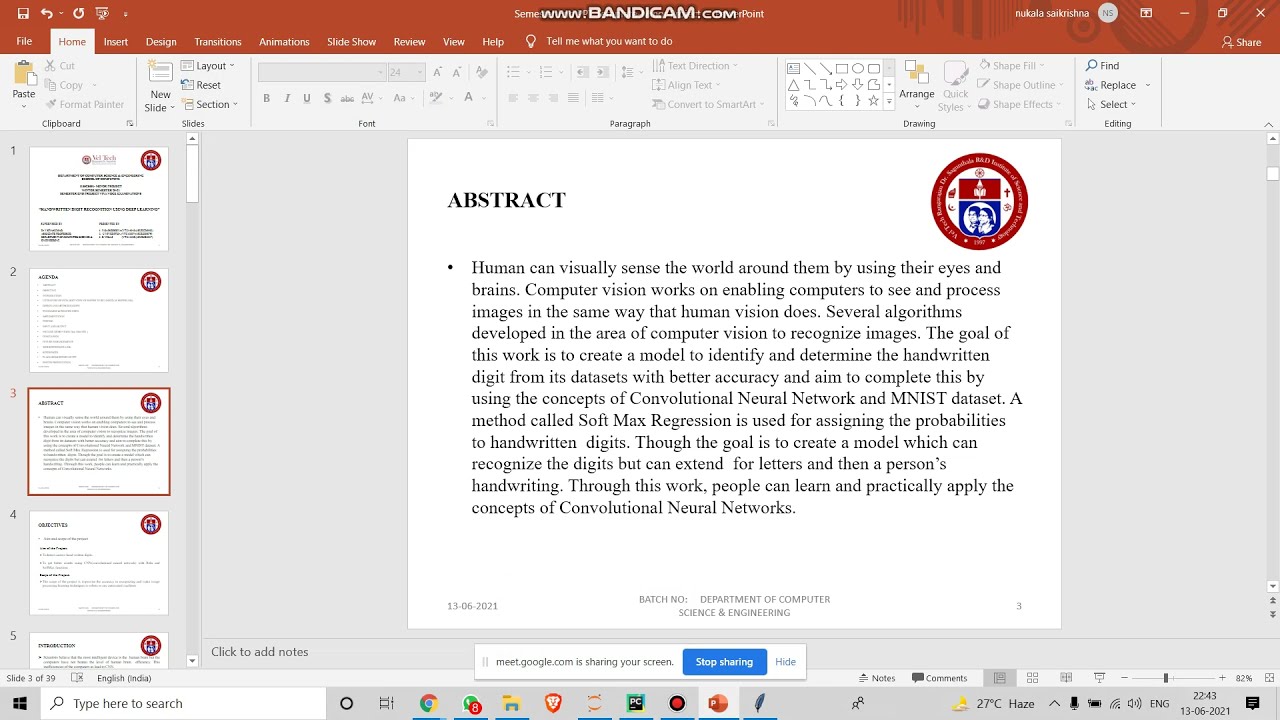1280x720 pixels.
Task: Pick the oval shape in shapes gallery
Action: (x=858, y=68)
